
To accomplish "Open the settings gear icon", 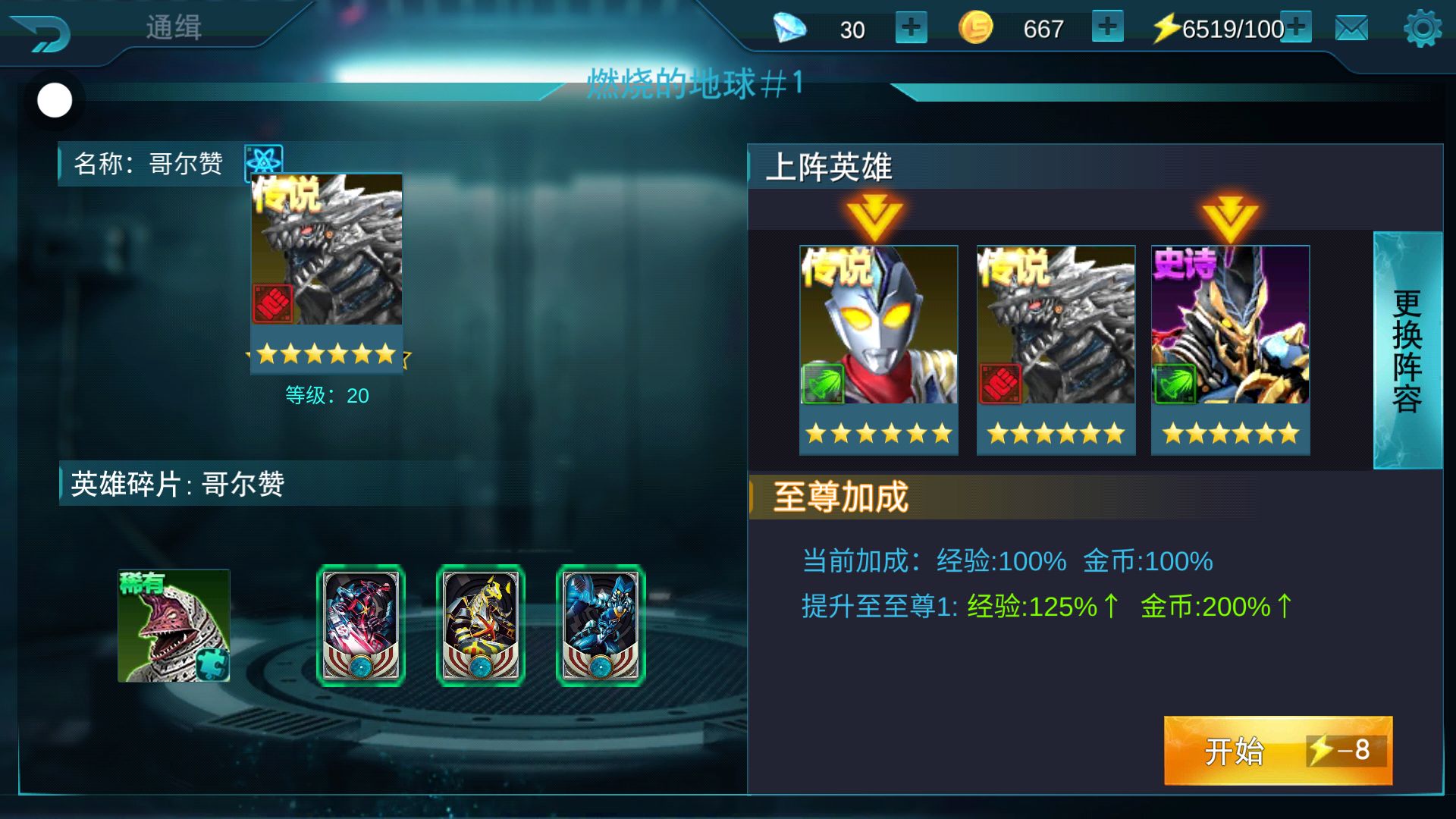I will 1423,29.
